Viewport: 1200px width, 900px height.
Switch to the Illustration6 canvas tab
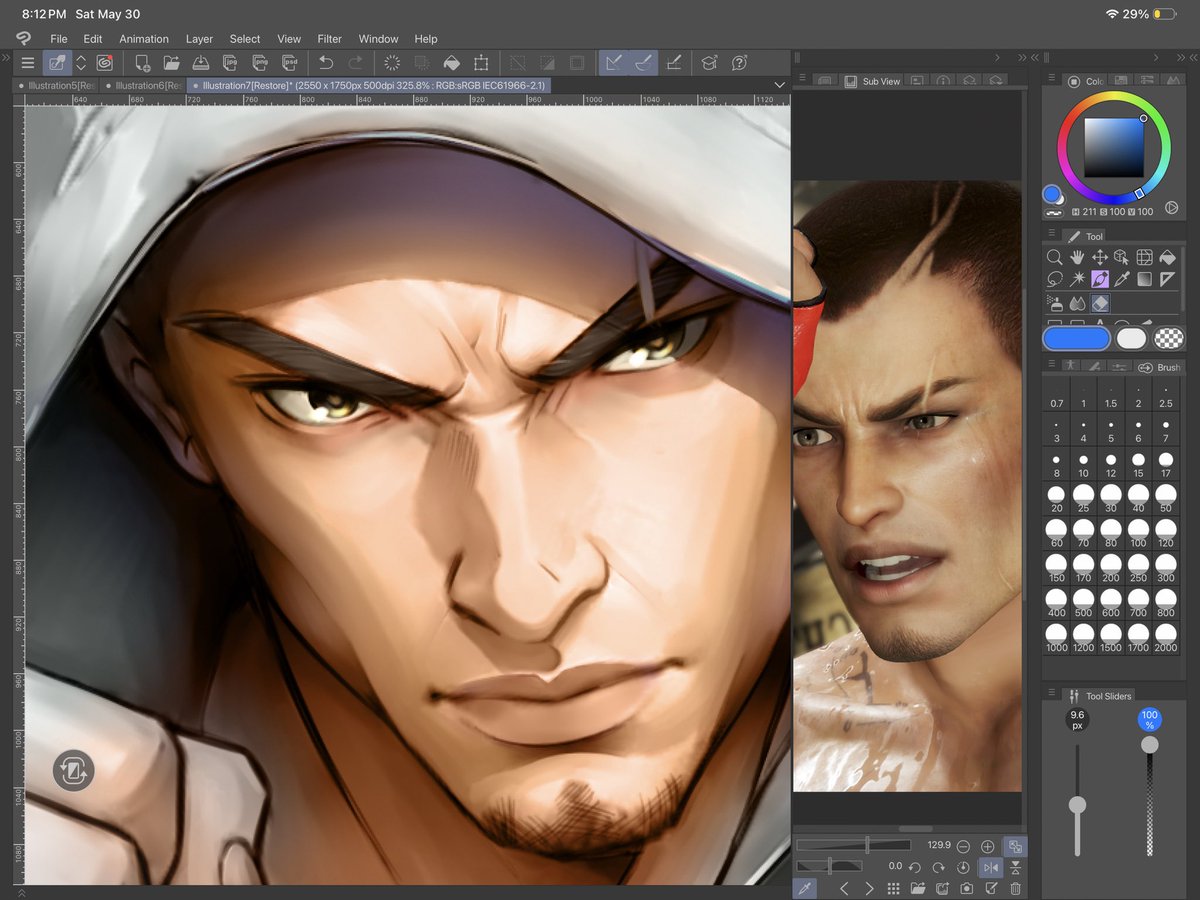(144, 86)
